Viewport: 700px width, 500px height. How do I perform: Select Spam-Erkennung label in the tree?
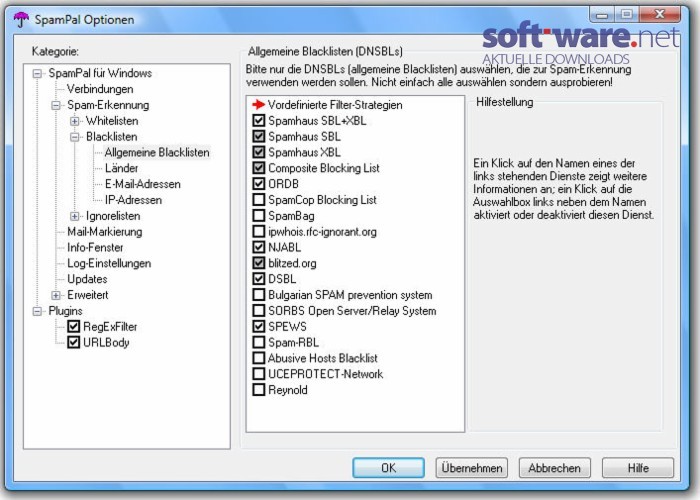[x=108, y=105]
